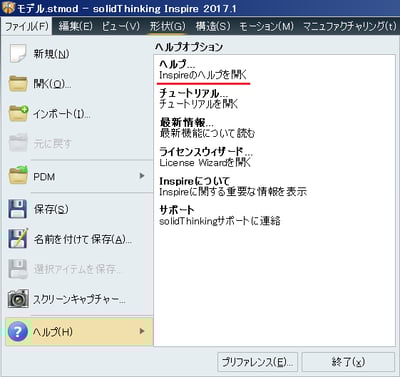Expand the ヘルプ(H) submenu arrow
400x377 pixels.
pyautogui.click(x=142, y=331)
